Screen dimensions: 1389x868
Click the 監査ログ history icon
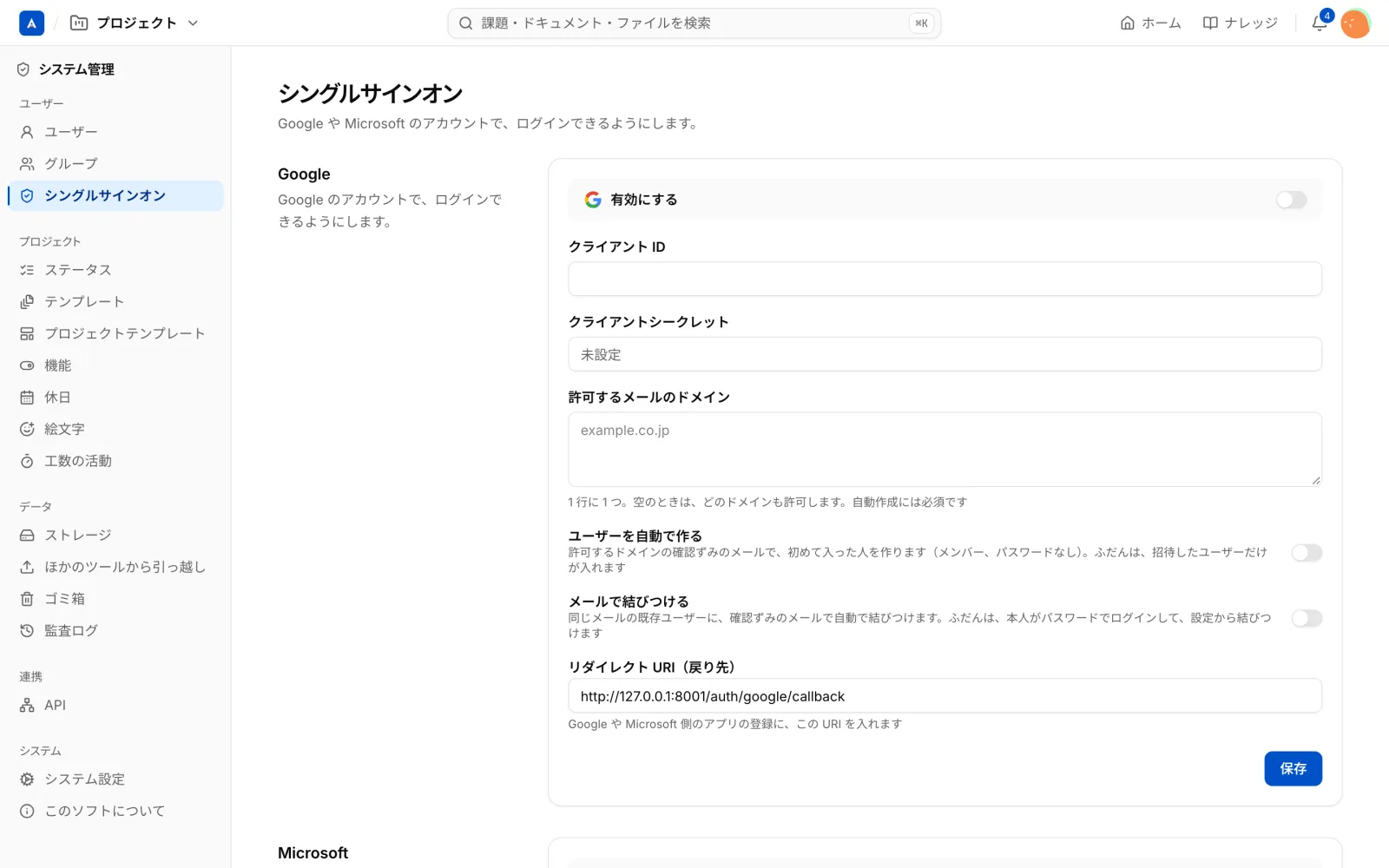27,631
